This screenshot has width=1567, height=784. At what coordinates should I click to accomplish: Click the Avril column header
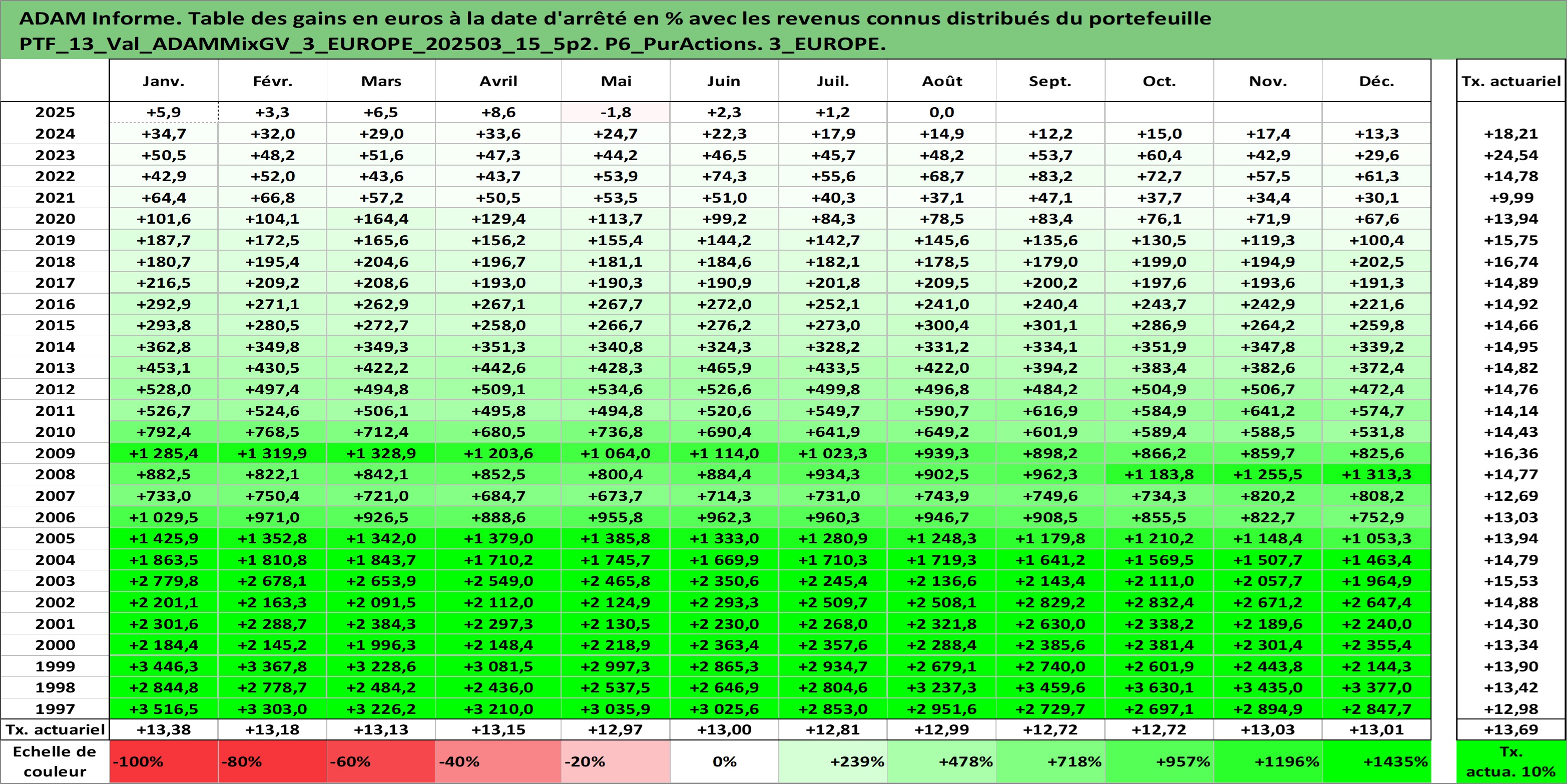[498, 81]
